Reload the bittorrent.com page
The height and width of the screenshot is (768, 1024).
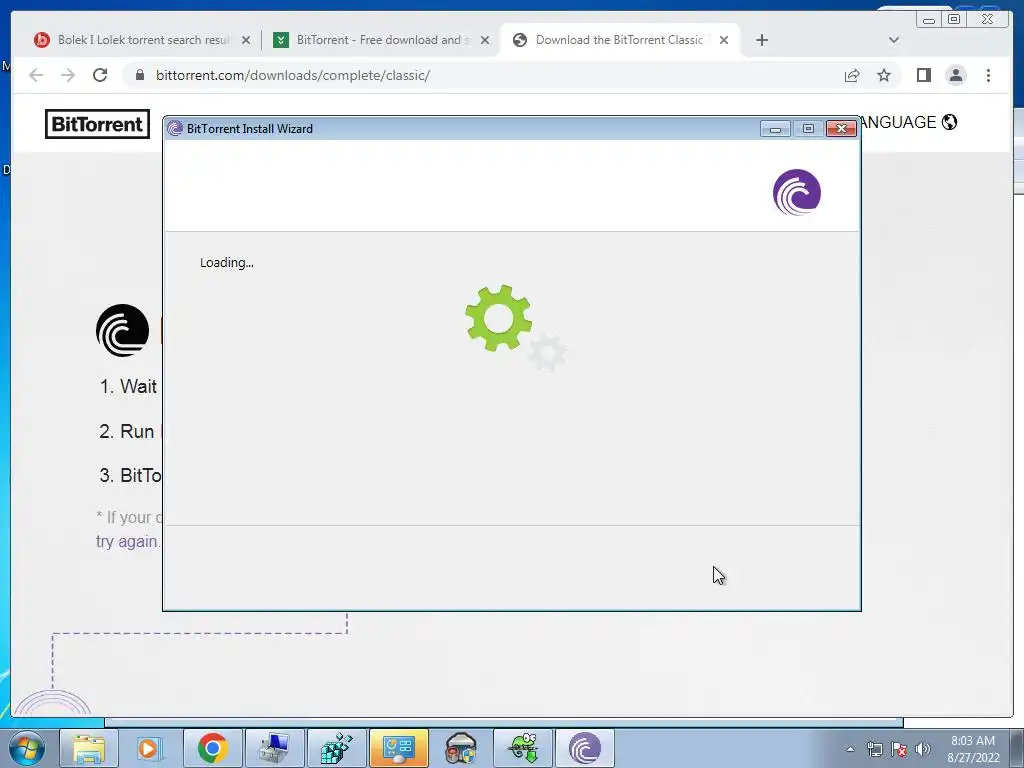(100, 75)
